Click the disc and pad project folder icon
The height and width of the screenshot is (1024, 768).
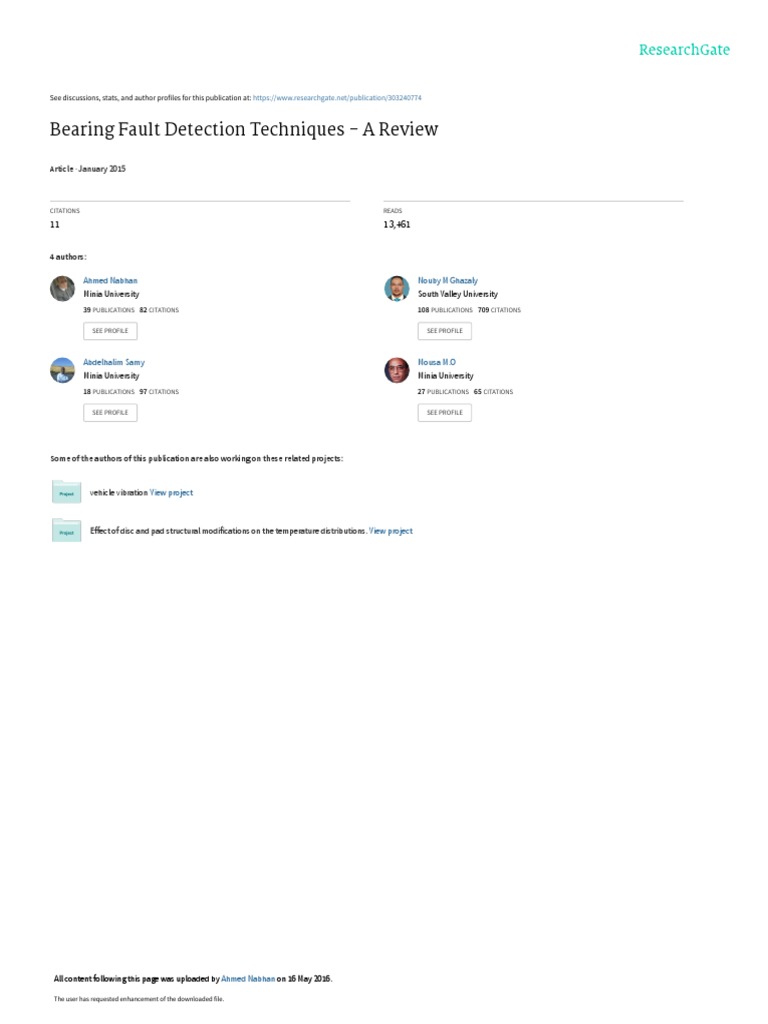click(x=66, y=531)
